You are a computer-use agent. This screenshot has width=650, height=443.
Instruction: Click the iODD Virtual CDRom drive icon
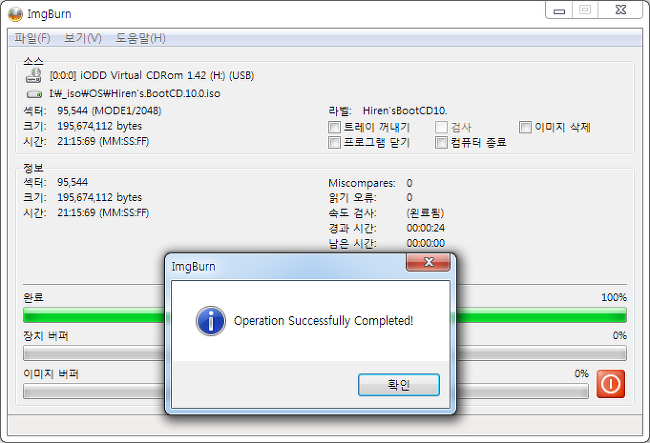[x=34, y=75]
